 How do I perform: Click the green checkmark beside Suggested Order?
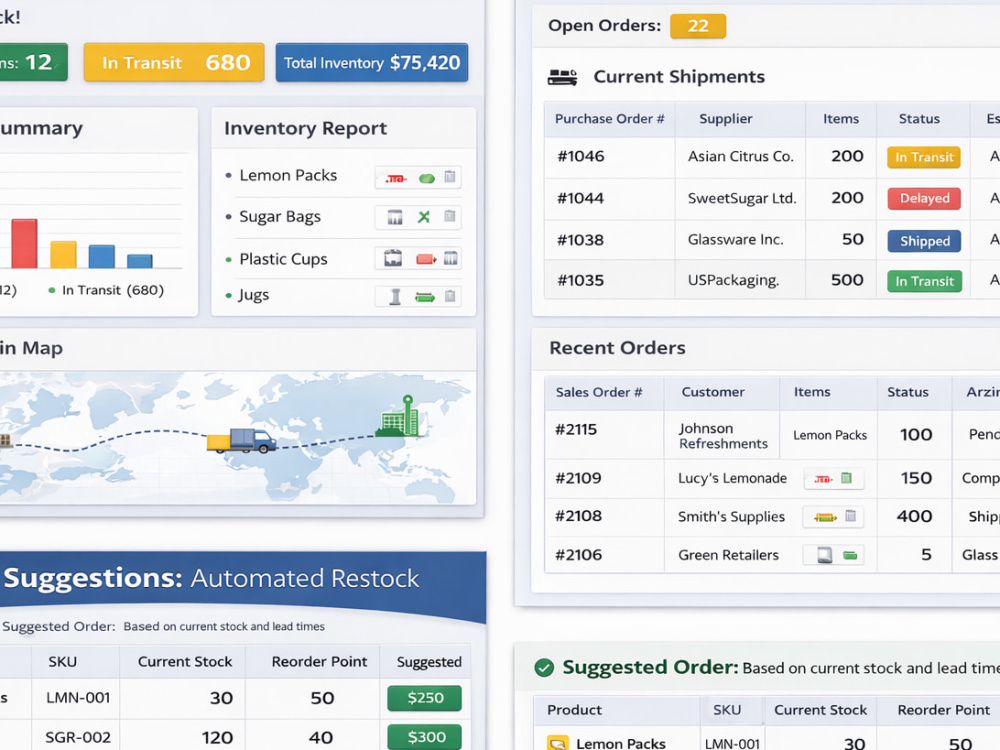click(544, 668)
